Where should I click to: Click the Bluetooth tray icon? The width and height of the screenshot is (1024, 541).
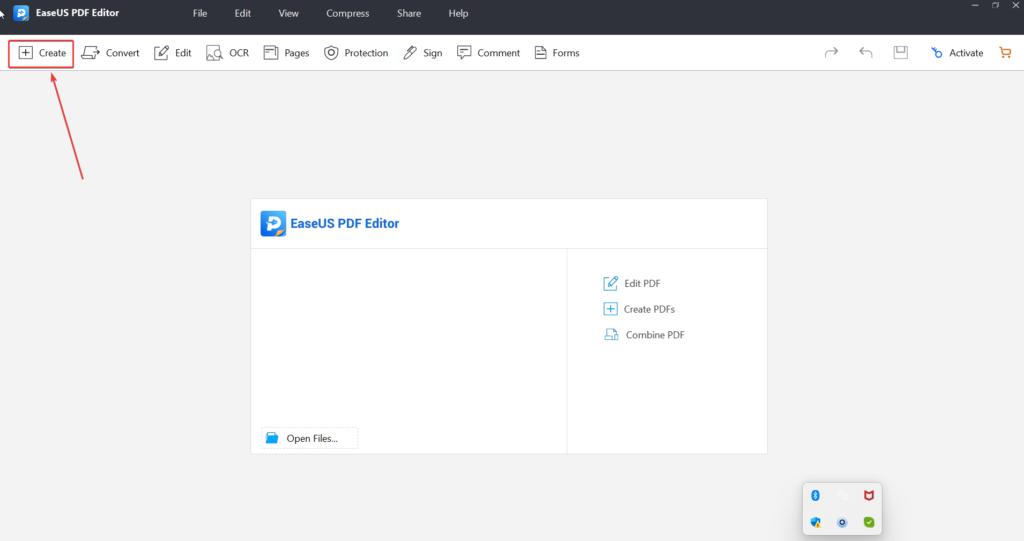(x=815, y=495)
